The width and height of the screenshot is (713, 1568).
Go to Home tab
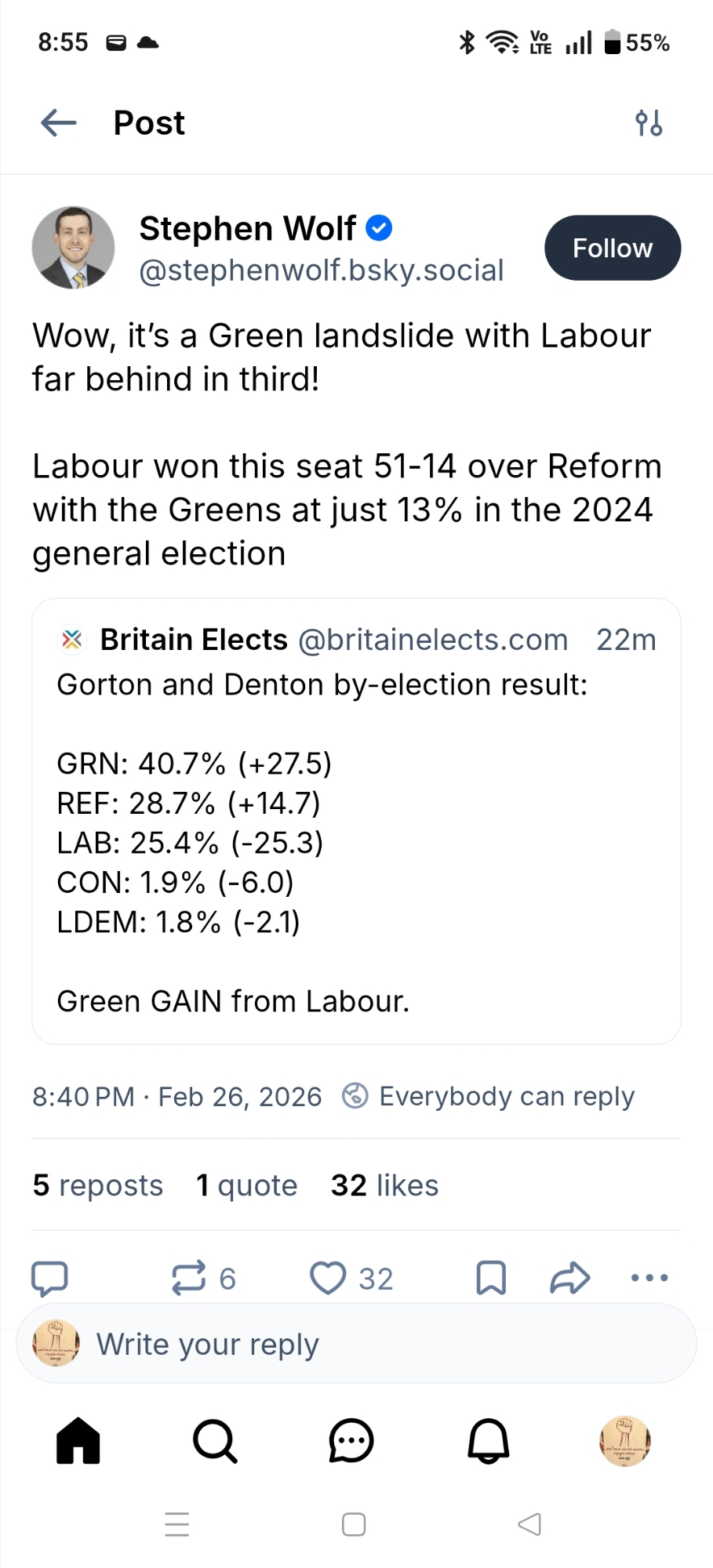click(78, 1441)
